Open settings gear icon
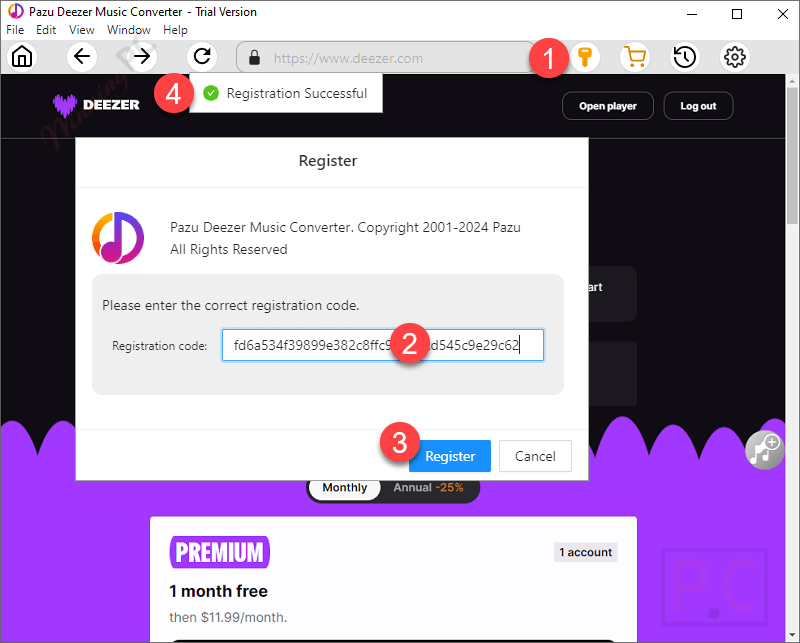Viewport: 800px width, 643px height. coord(735,57)
